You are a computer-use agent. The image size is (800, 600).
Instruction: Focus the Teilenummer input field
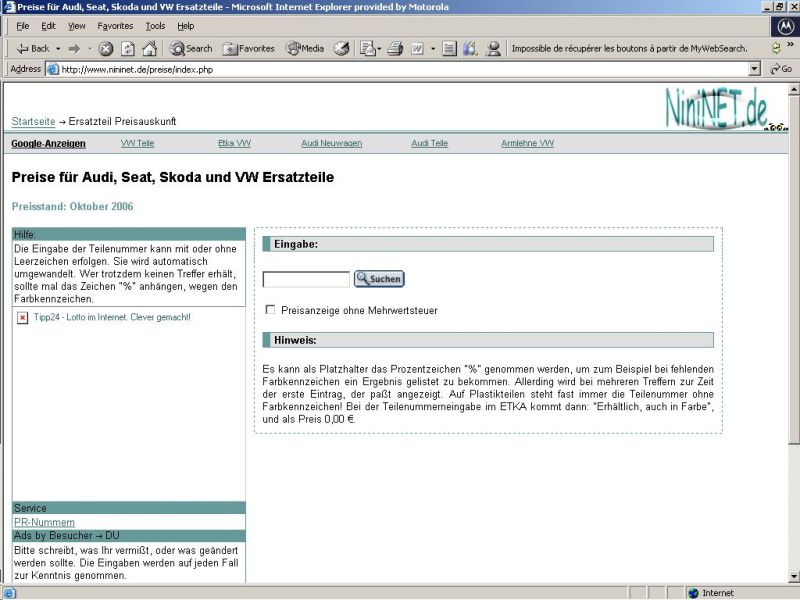[306, 279]
